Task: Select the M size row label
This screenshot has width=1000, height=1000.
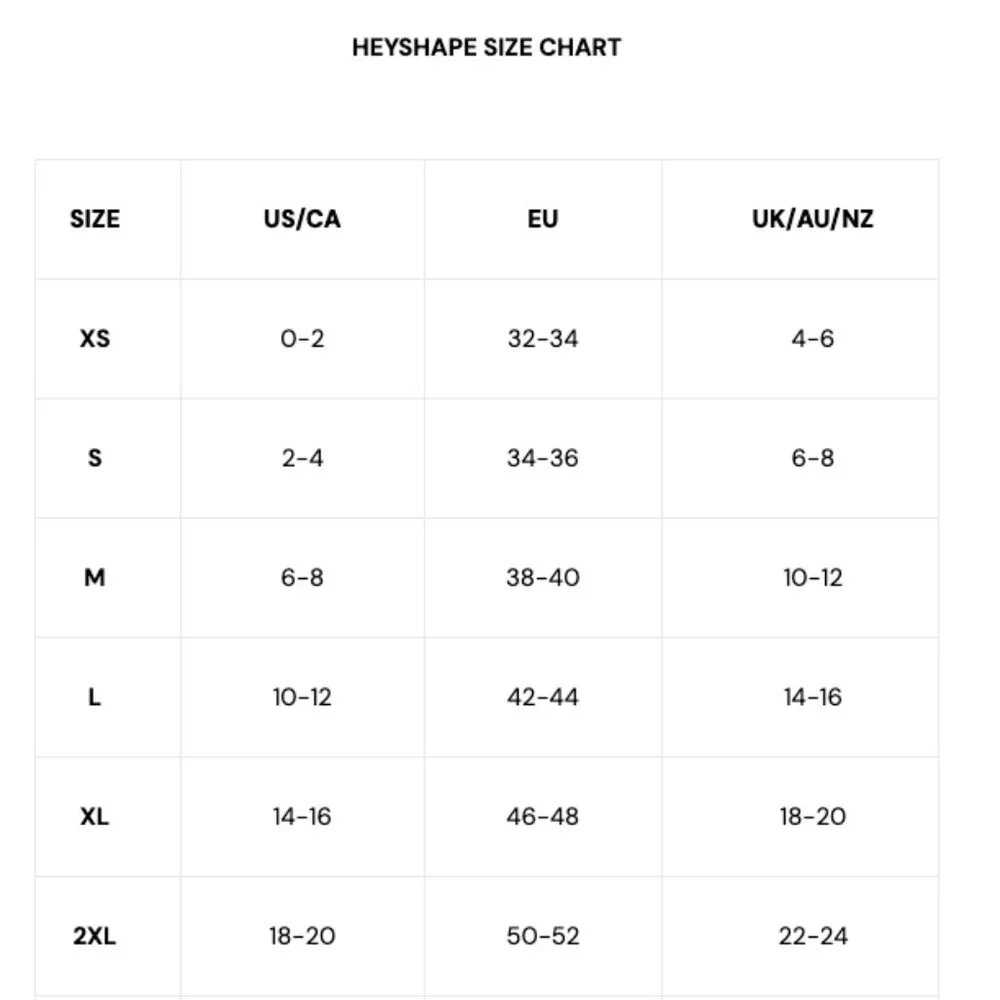Action: pos(95,577)
